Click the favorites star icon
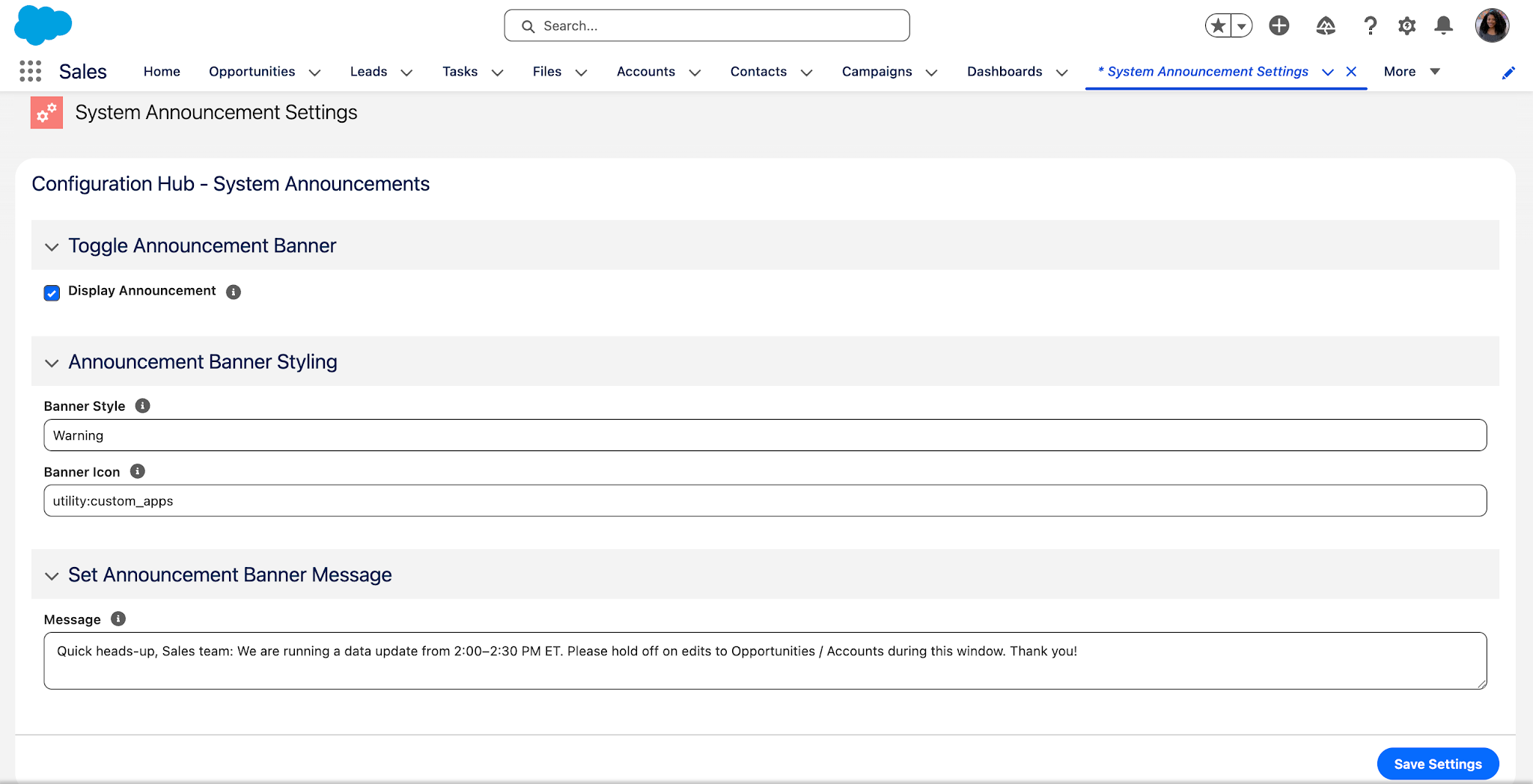 point(1219,25)
